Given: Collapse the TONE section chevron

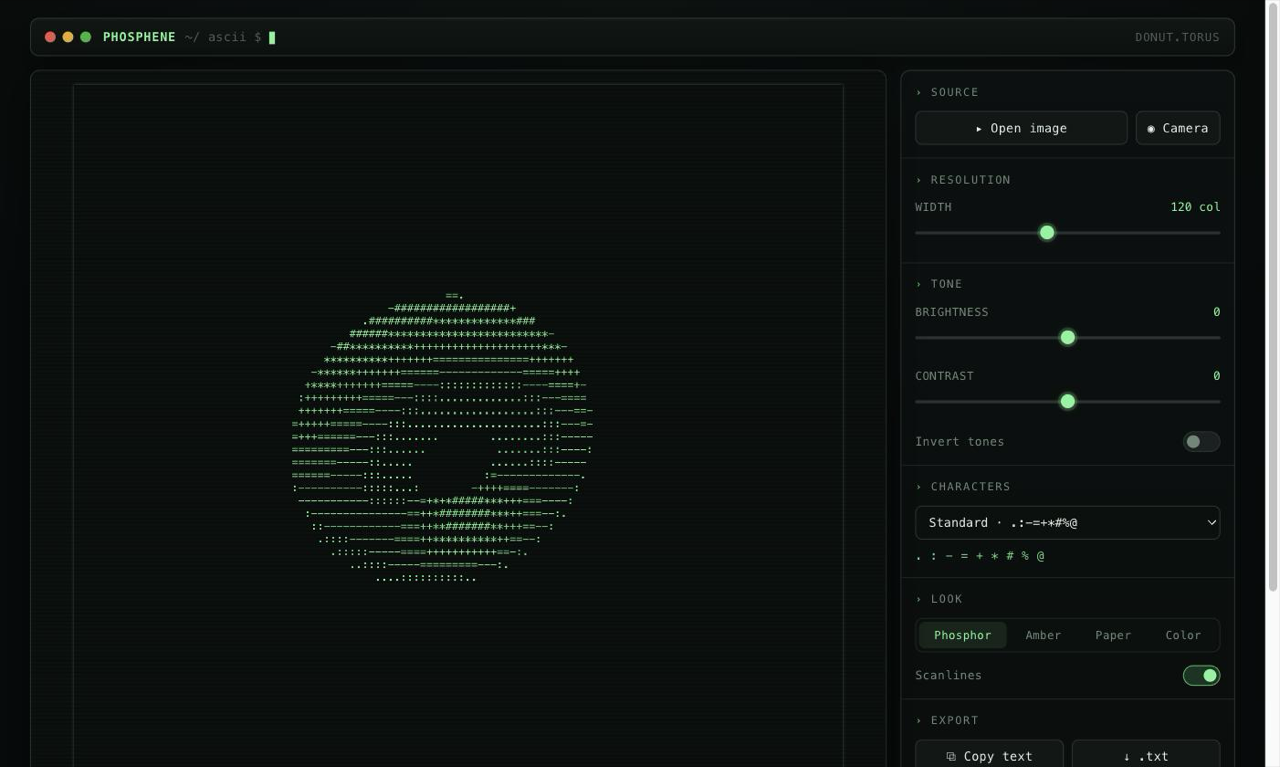Looking at the screenshot, I should coord(919,284).
